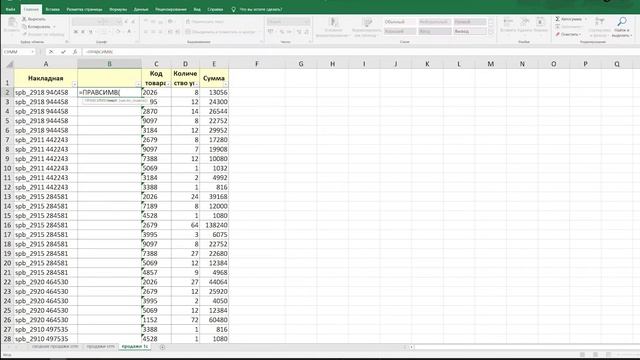Viewport: 640px width, 360px height.
Task: Toggle Italic formatting in the Font group
Action: point(83,32)
